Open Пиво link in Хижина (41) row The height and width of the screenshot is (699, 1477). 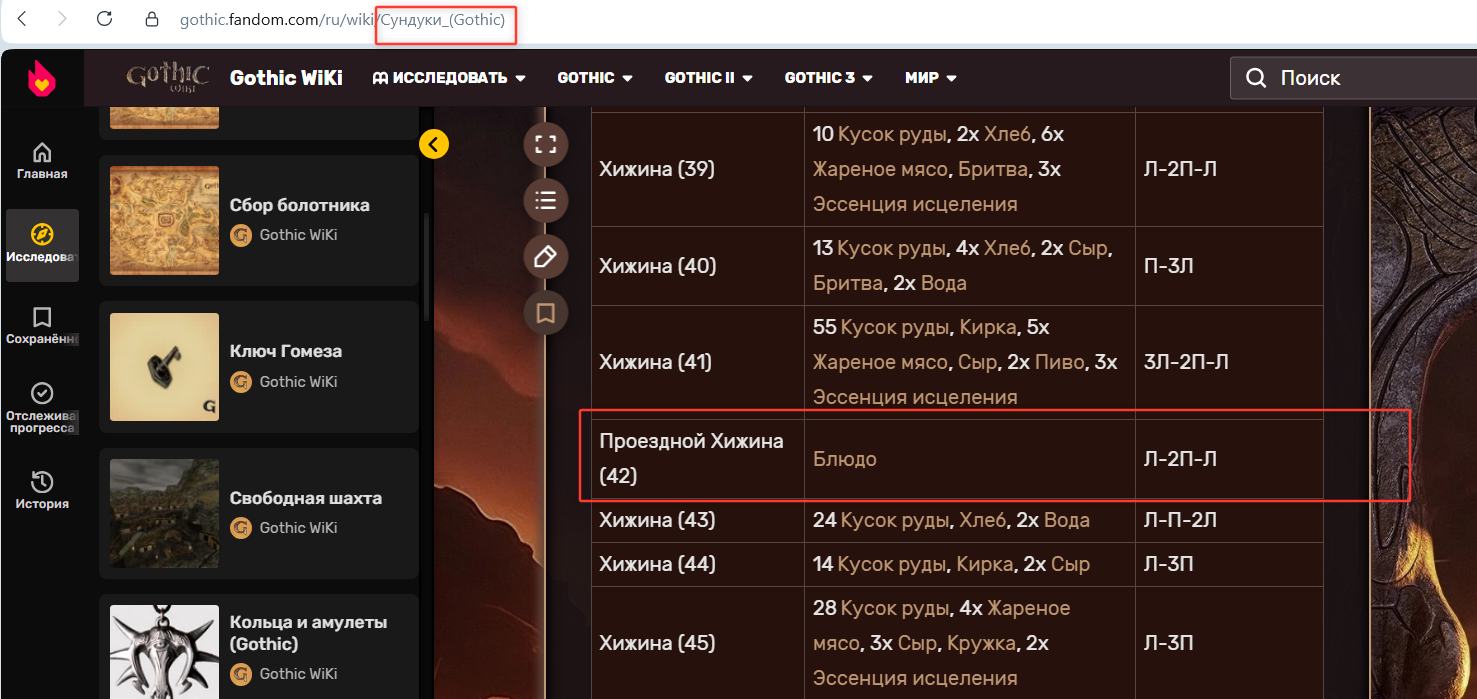1059,362
